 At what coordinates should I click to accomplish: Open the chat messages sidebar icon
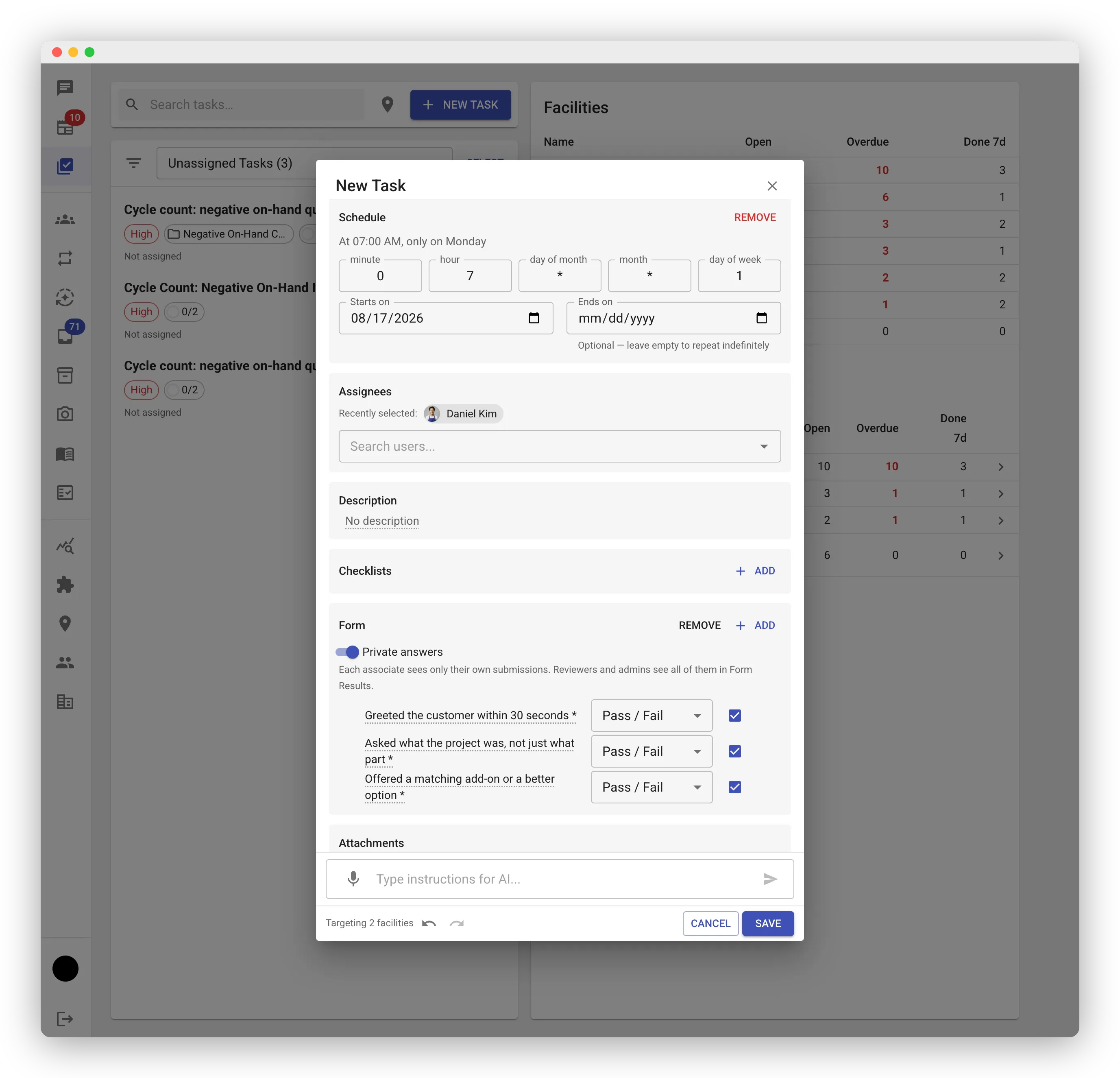[65, 87]
